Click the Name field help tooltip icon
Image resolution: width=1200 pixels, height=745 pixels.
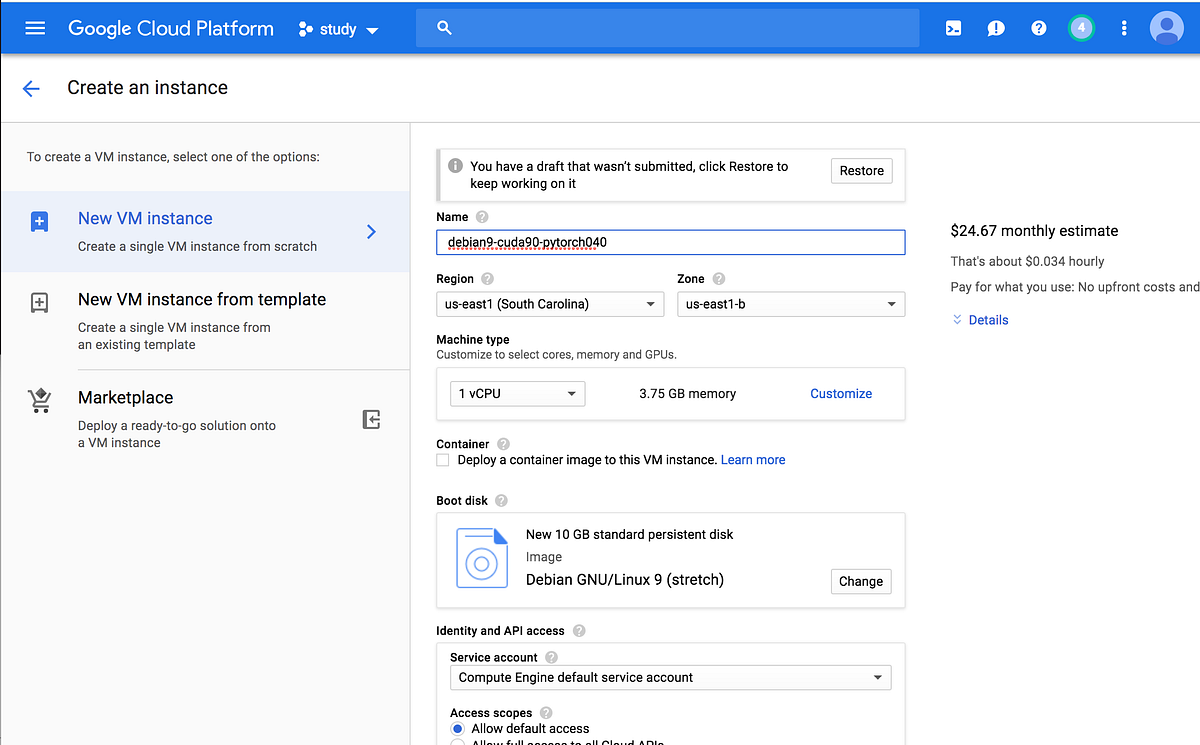pos(481,216)
